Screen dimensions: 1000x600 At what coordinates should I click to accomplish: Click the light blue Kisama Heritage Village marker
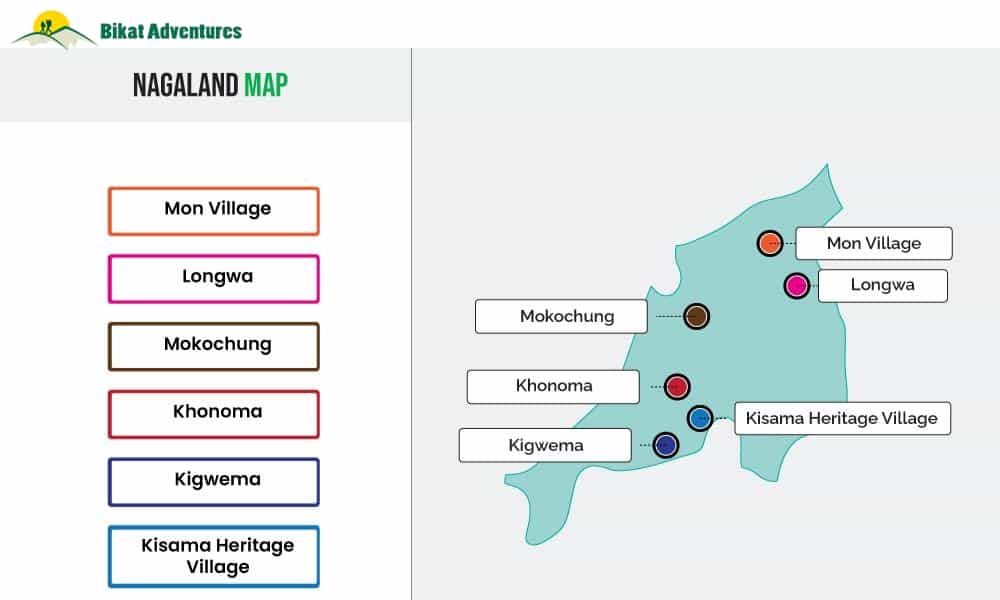pos(700,418)
